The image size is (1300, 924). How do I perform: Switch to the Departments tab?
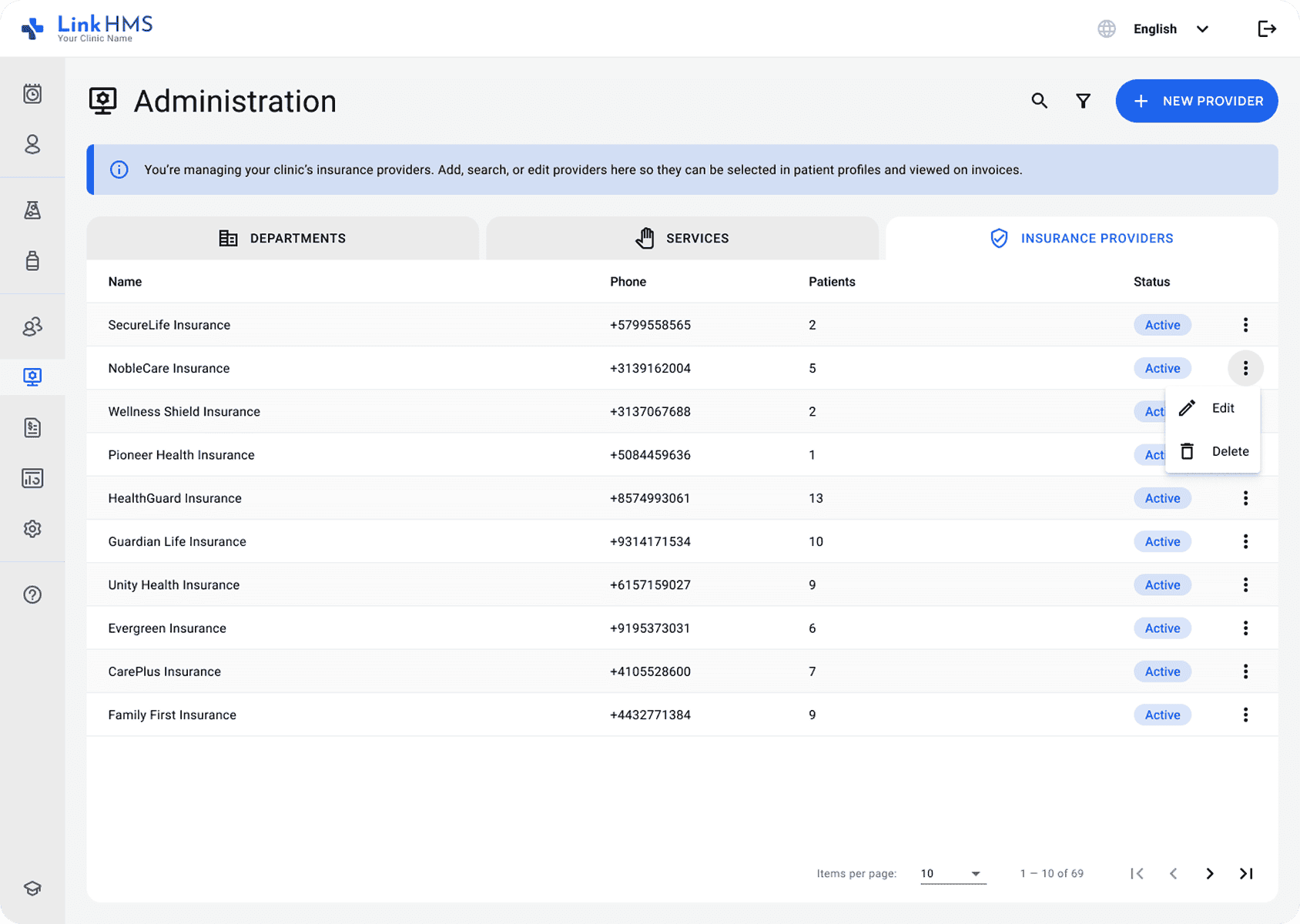pos(283,239)
